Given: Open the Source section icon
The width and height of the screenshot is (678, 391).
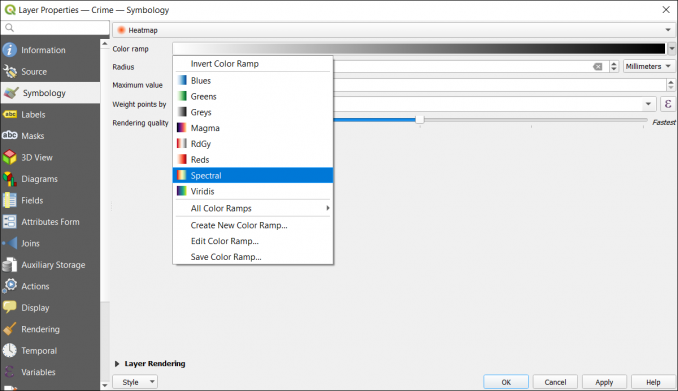Looking at the screenshot, I should click(x=10, y=71).
